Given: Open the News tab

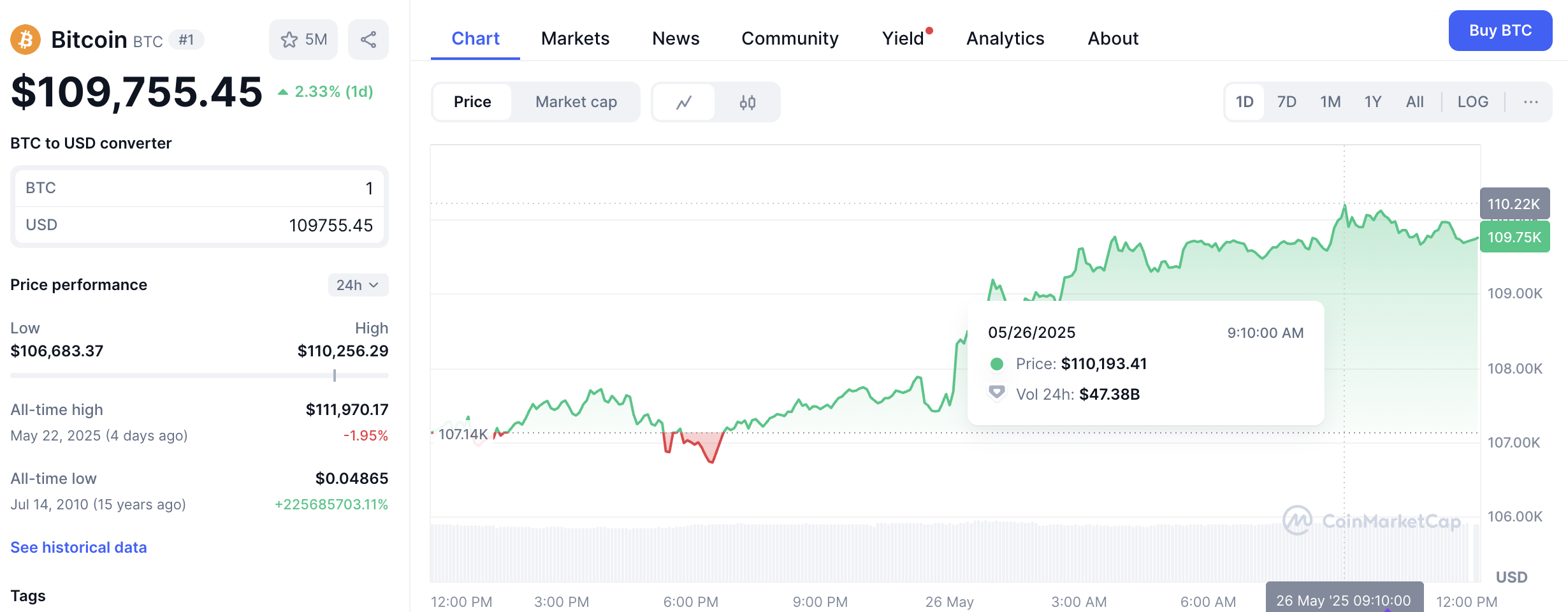Looking at the screenshot, I should (676, 38).
